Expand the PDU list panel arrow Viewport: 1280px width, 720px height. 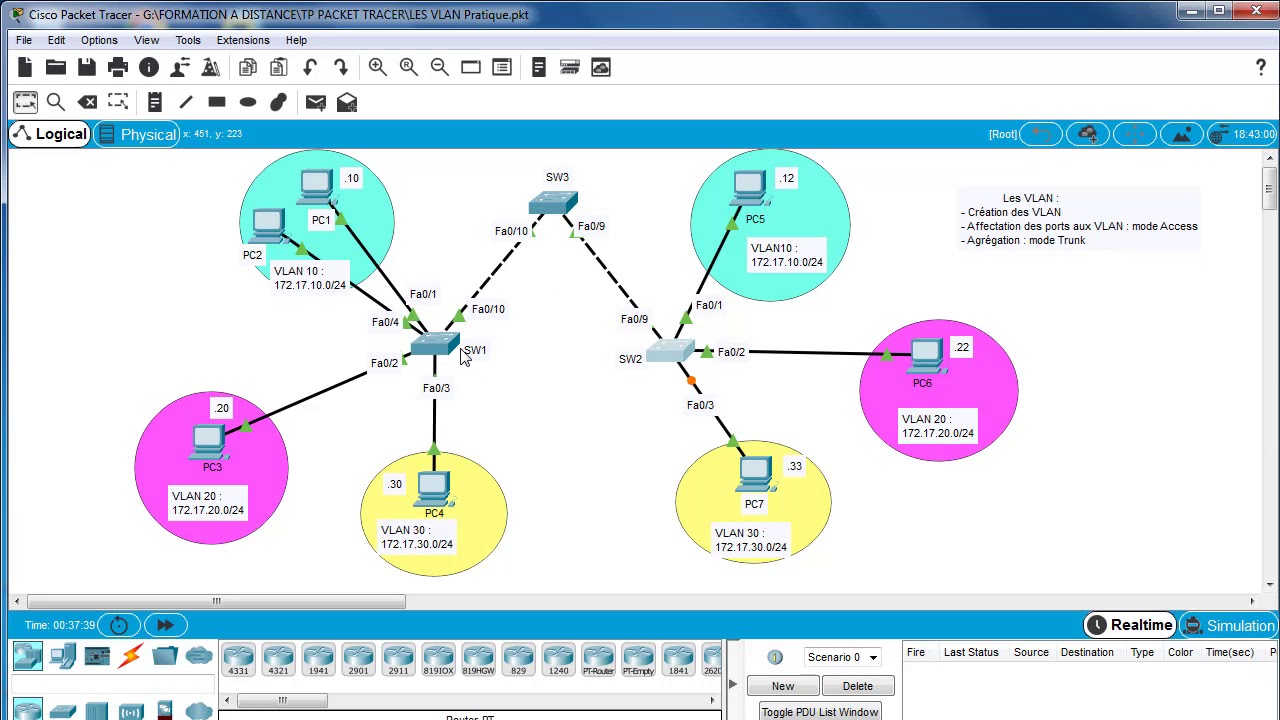[x=733, y=684]
